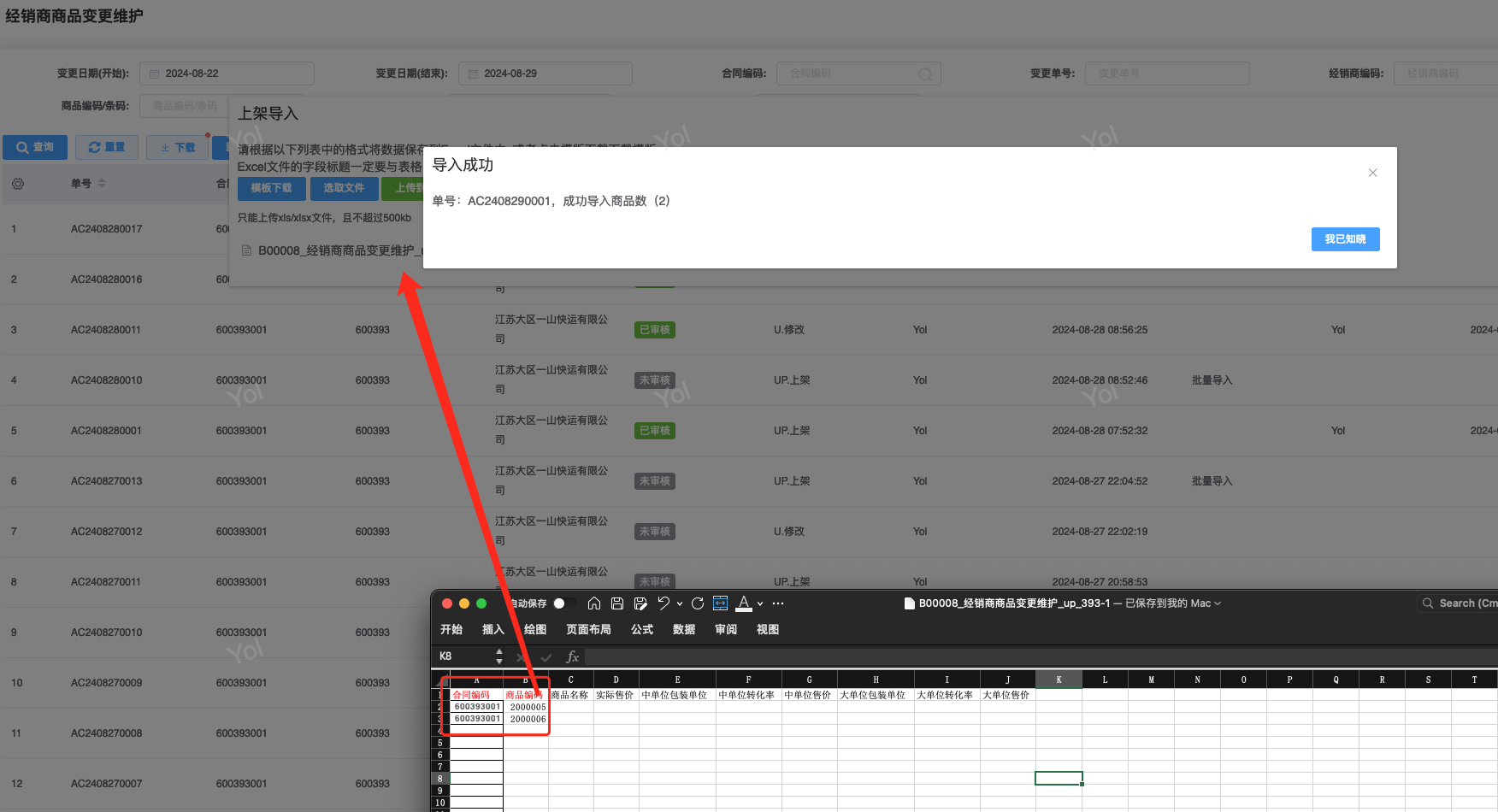This screenshot has height=812, width=1498.
Task: Click the font color A icon
Action: click(744, 603)
